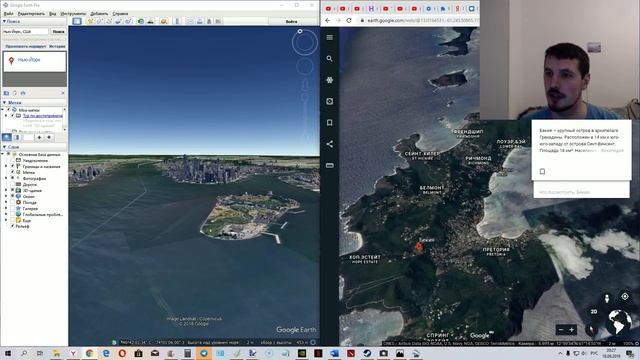Click the Add Path toolbar icon
This screenshot has height=360, width=640.
pyautogui.click(x=109, y=21)
